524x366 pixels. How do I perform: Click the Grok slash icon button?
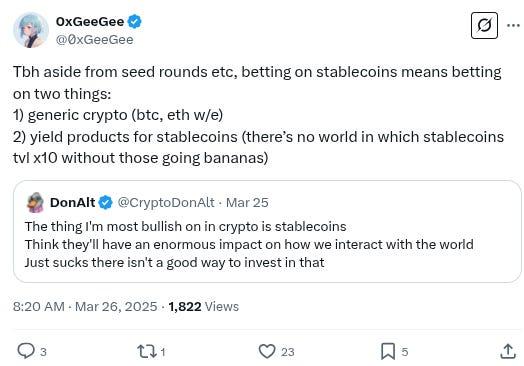pos(484,25)
